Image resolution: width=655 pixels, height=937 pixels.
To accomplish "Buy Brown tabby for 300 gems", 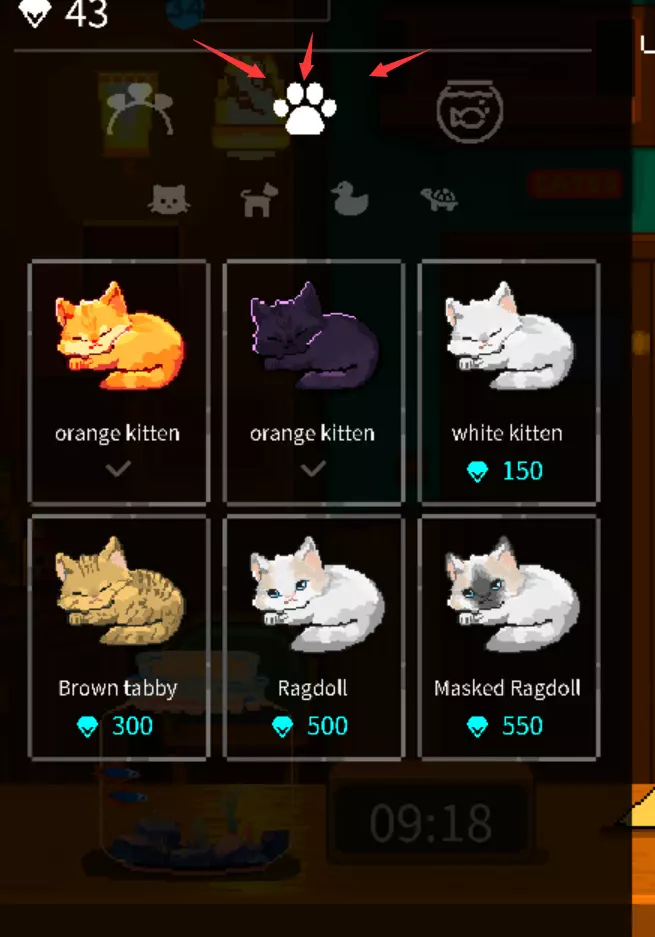I will (116, 726).
